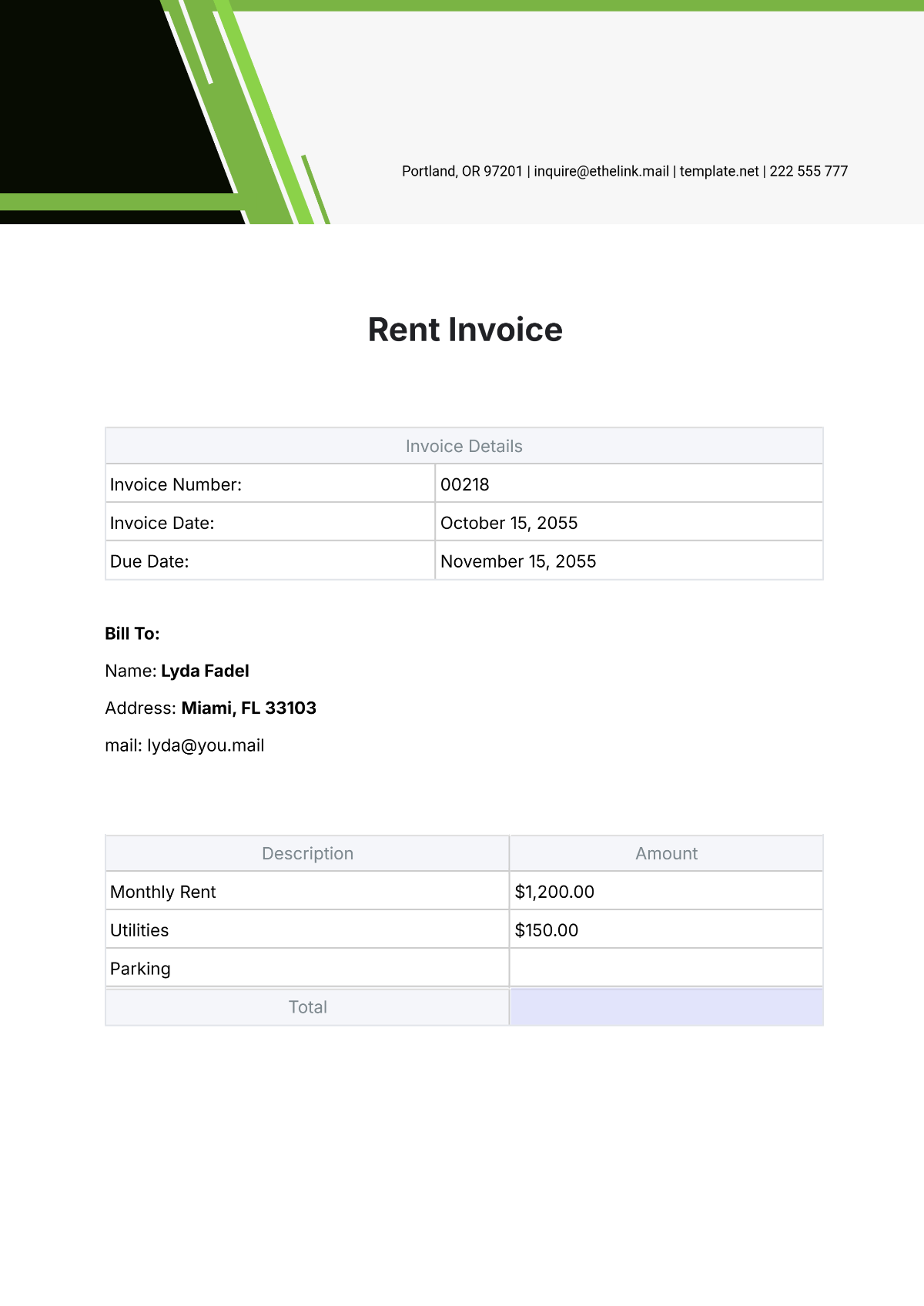The image size is (924, 1306).
Task: Click the invoice number value 00218
Action: (464, 484)
